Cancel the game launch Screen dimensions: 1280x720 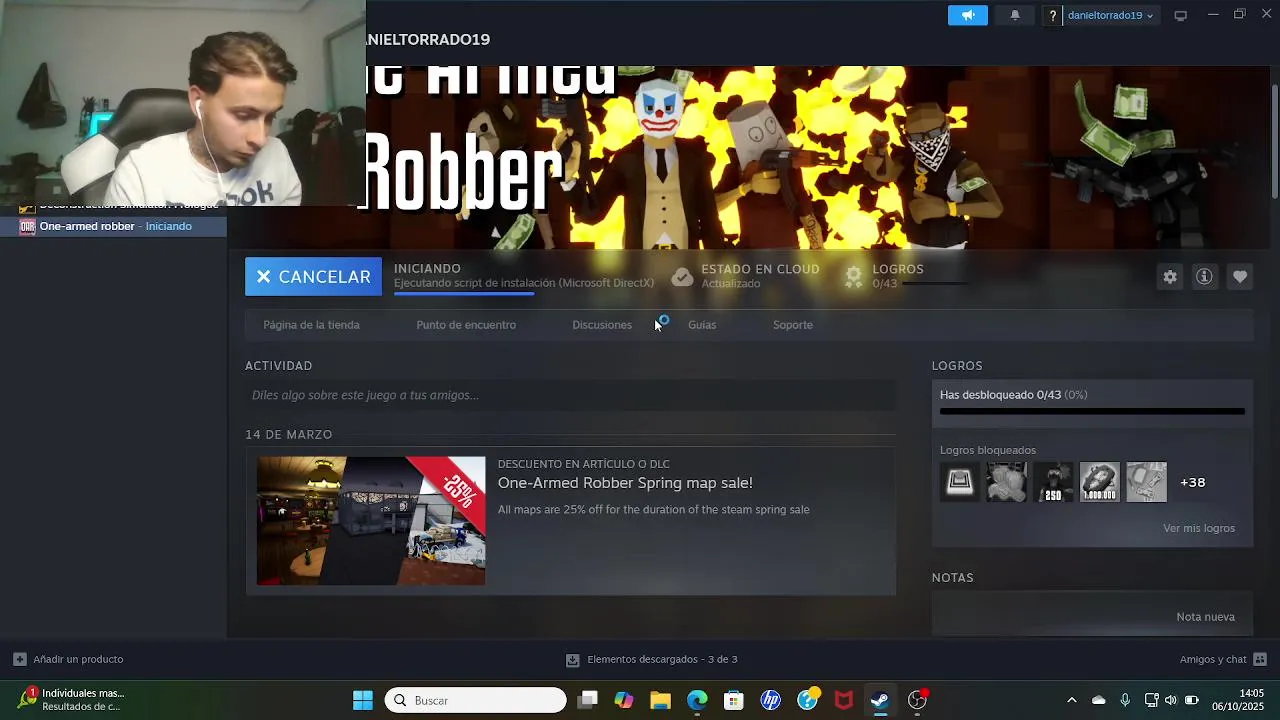click(313, 277)
